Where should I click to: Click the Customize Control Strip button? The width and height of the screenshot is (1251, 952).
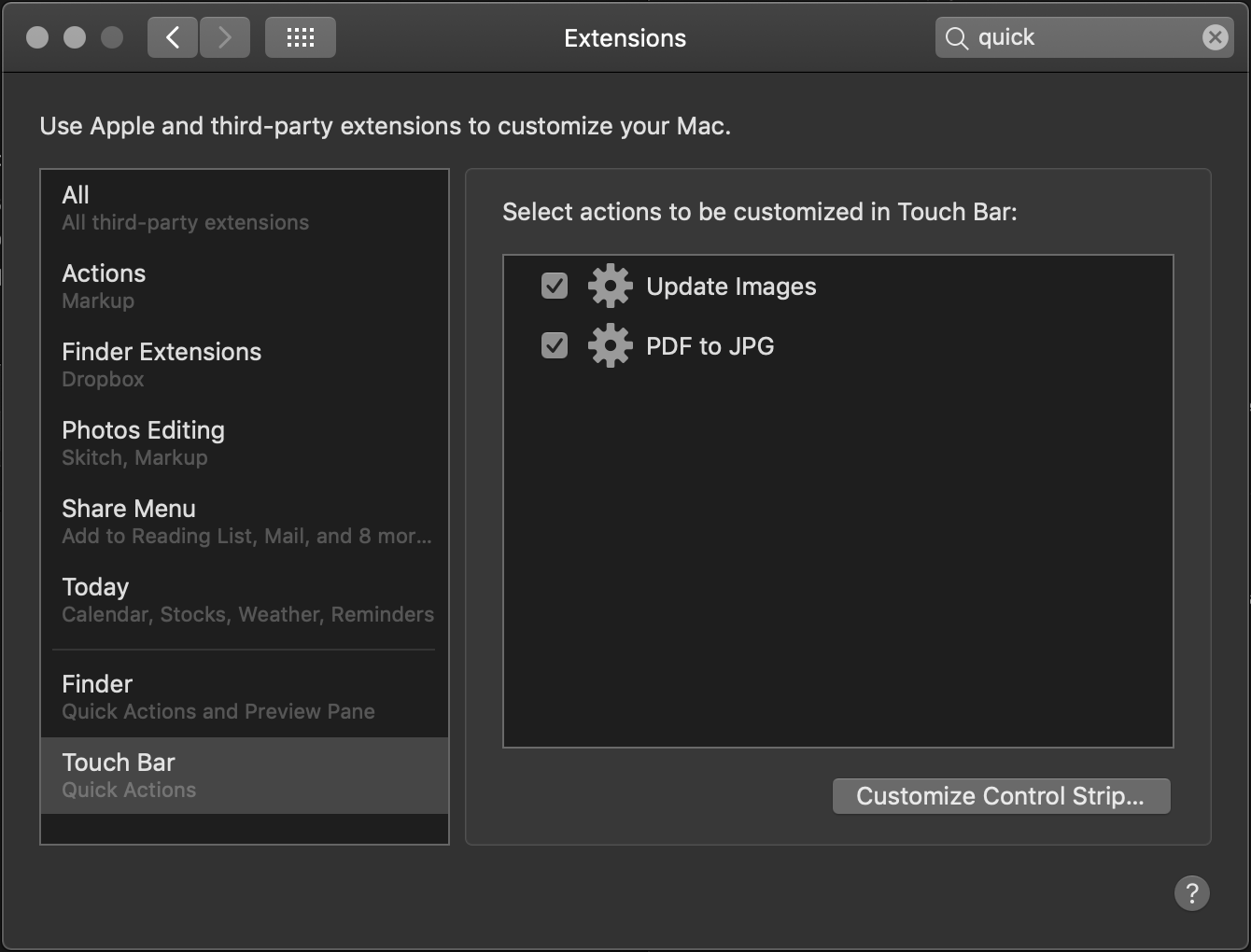[1001, 796]
